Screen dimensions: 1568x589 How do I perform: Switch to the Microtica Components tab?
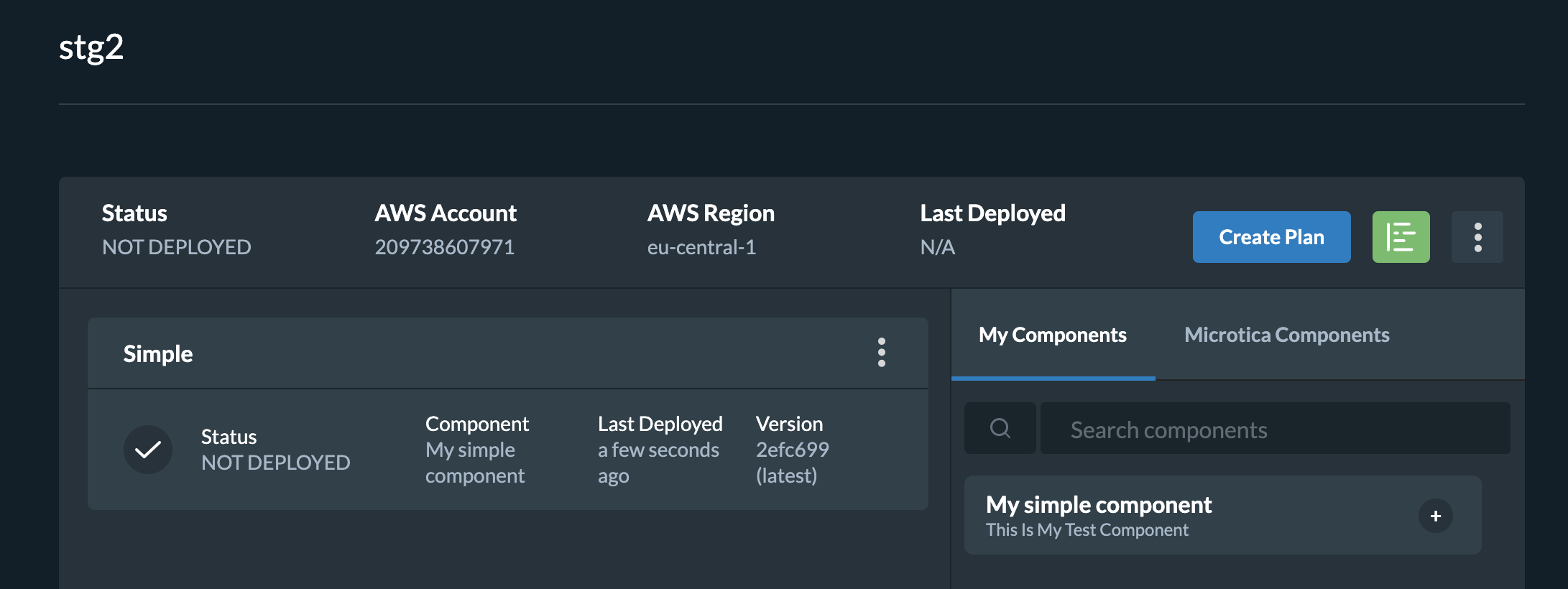(x=1286, y=335)
